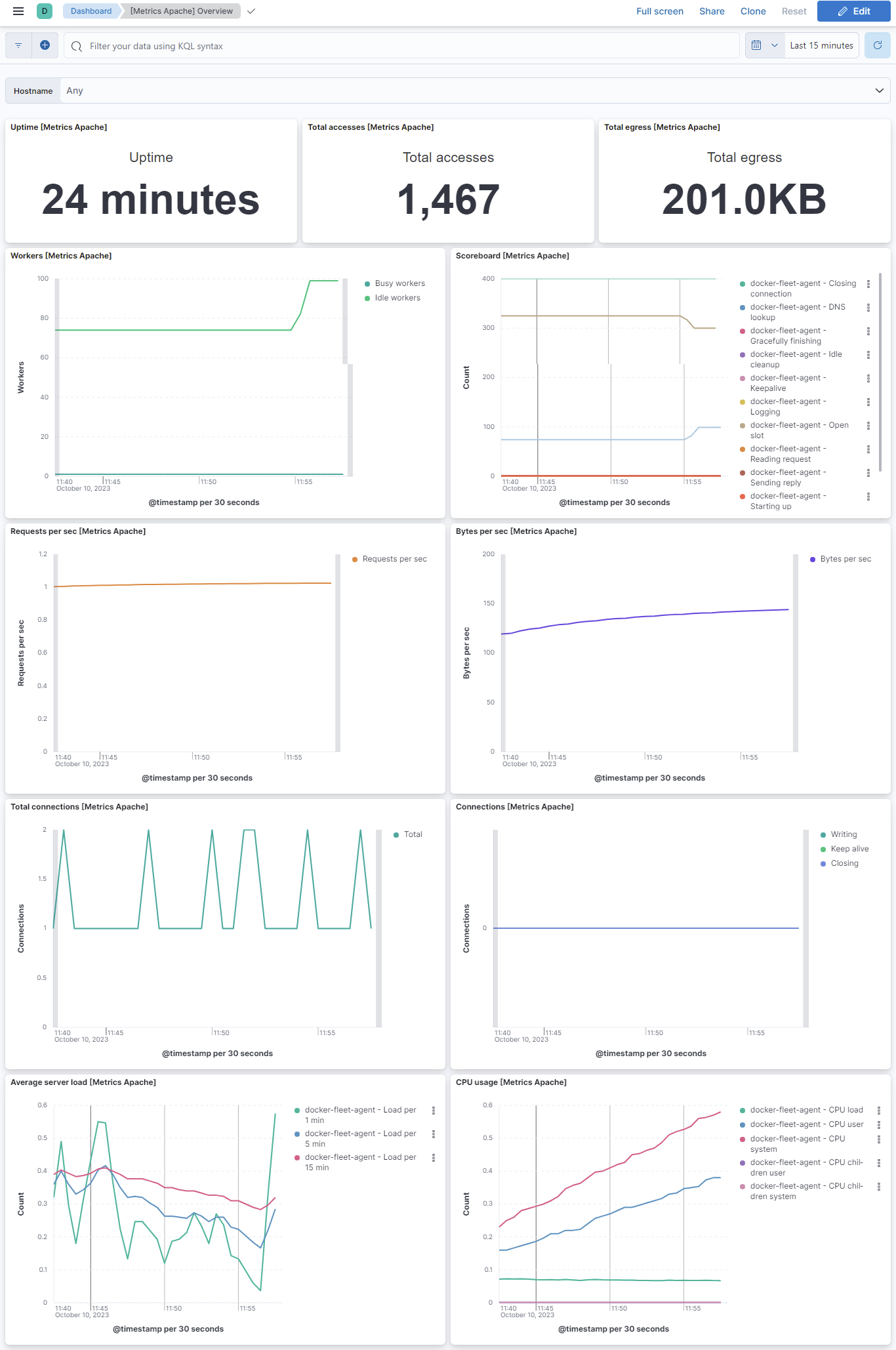Go to Dashboard breadcrumb
This screenshot has height=1350, width=896.
point(91,11)
